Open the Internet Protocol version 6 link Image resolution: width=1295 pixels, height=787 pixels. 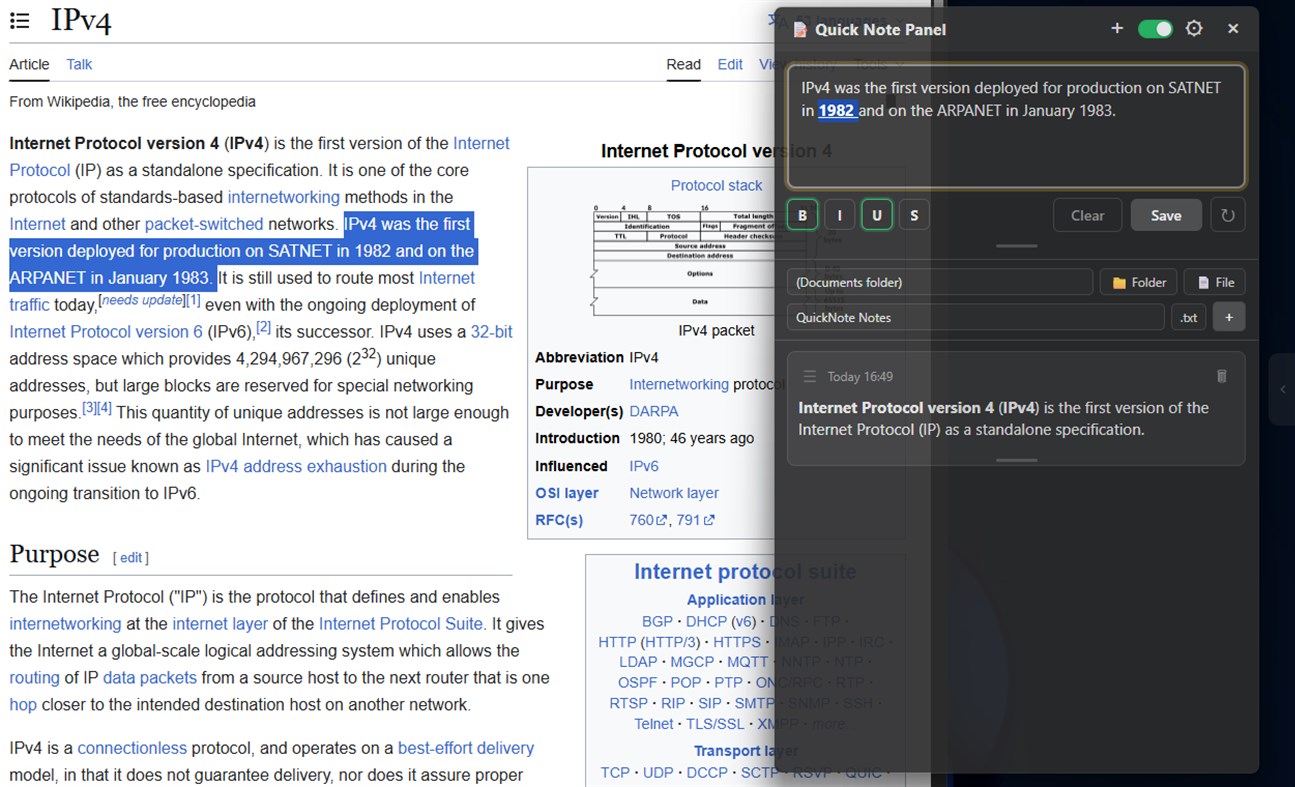(106, 331)
